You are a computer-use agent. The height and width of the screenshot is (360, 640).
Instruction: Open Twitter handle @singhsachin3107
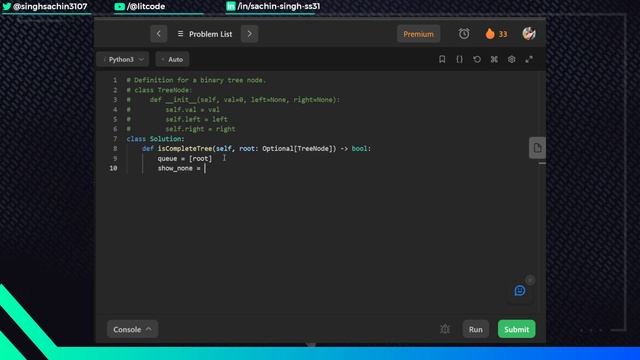tap(45, 7)
